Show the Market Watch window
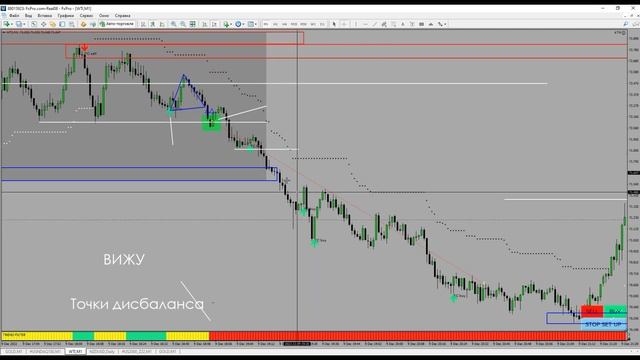This screenshot has height=360, width=640. (x=34, y=24)
